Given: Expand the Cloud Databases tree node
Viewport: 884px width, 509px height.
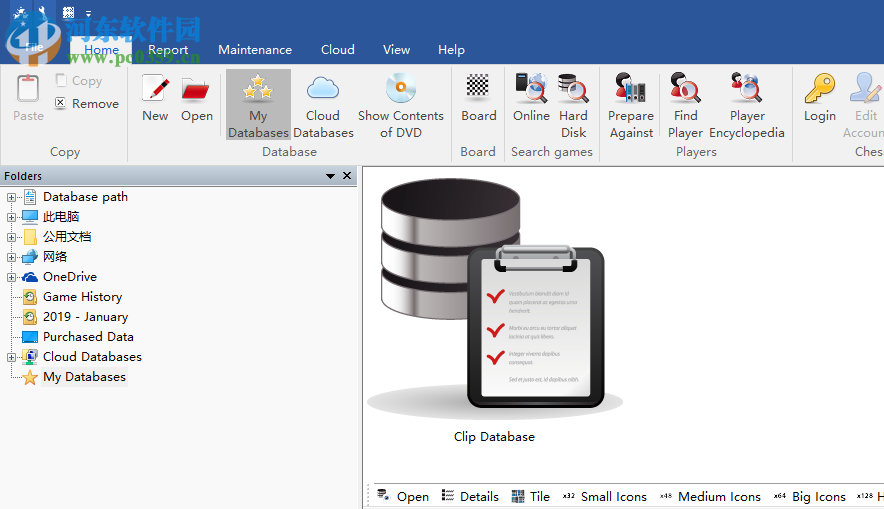Looking at the screenshot, I should [x=12, y=357].
